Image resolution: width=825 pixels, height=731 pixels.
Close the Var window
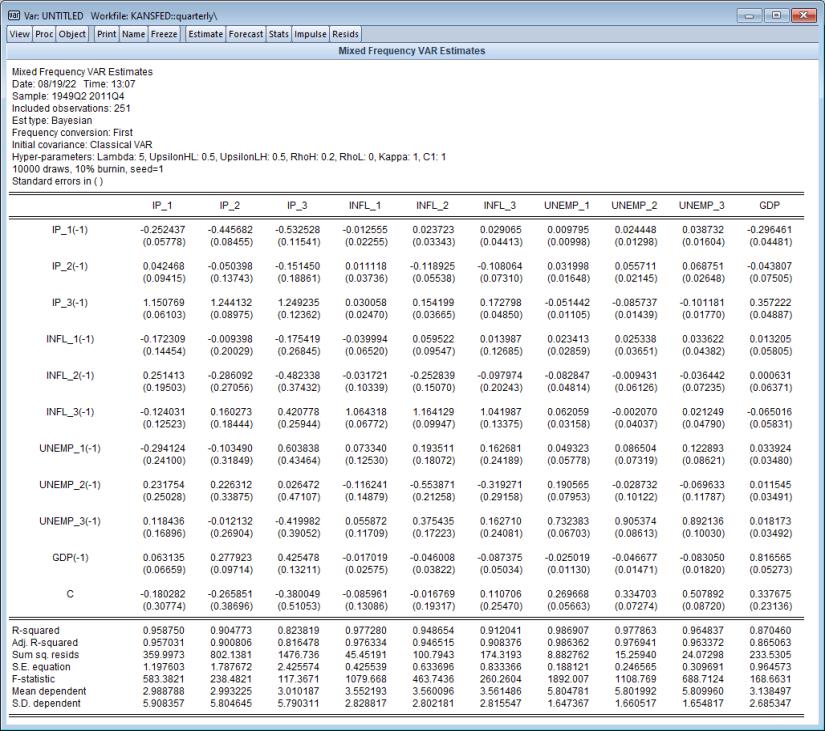coord(802,12)
